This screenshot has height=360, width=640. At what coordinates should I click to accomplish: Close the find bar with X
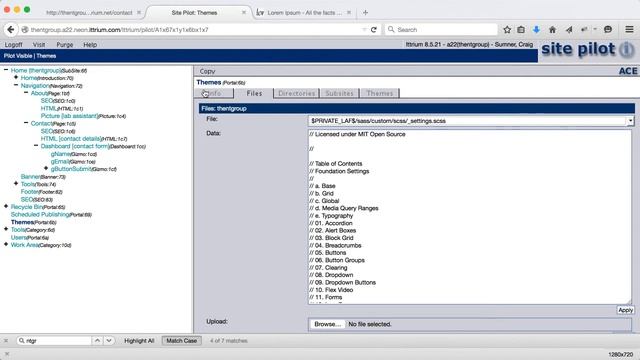click(x=6, y=340)
